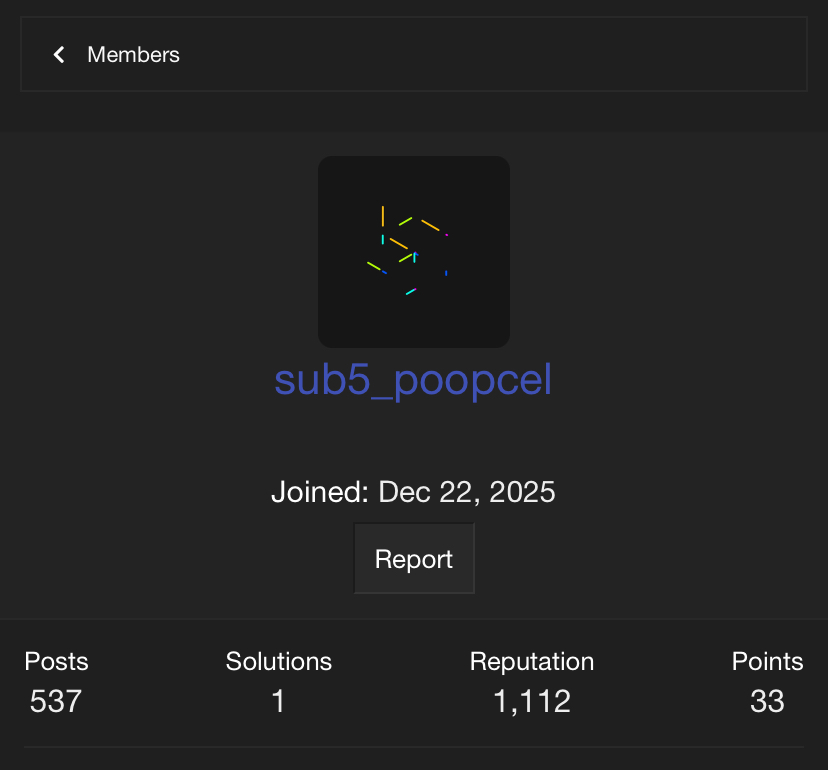The width and height of the screenshot is (828, 770).
Task: Click the 537 posts count
Action: pyautogui.click(x=55, y=702)
